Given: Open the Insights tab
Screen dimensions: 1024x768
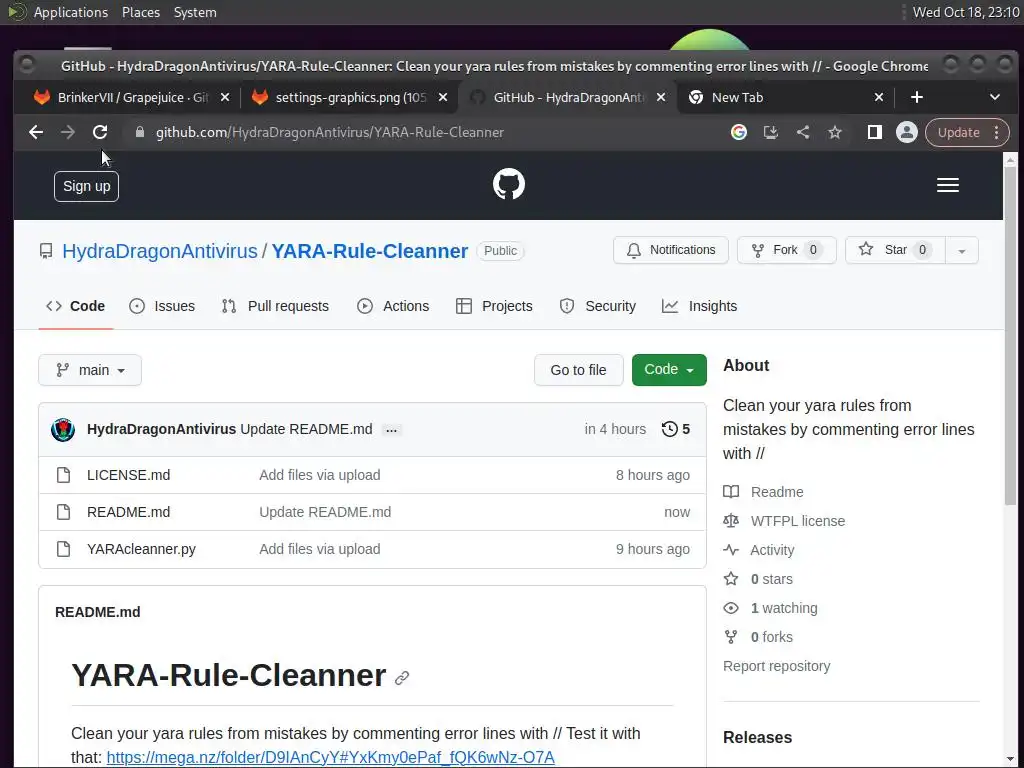Looking at the screenshot, I should 699,306.
